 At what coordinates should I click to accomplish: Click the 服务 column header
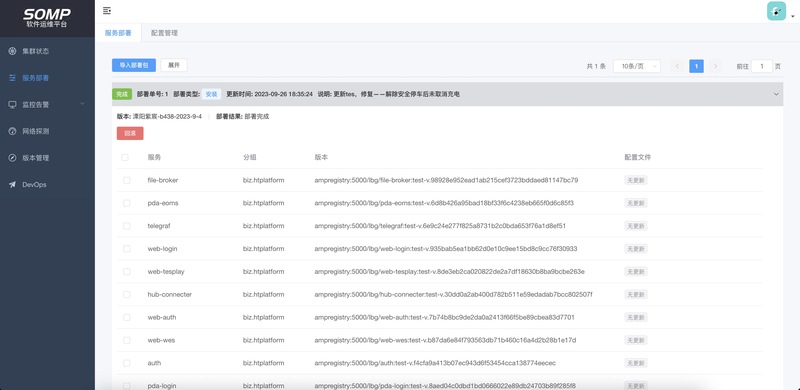tap(154, 157)
